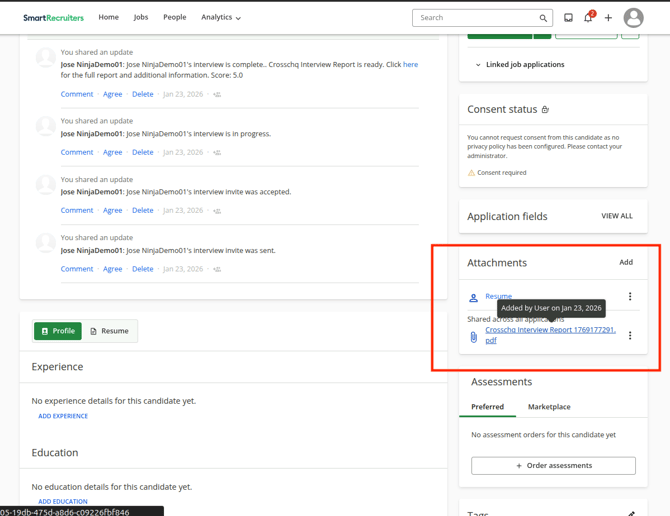This screenshot has width=670, height=516.
Task: Open the notifications bell
Action: pyautogui.click(x=588, y=18)
